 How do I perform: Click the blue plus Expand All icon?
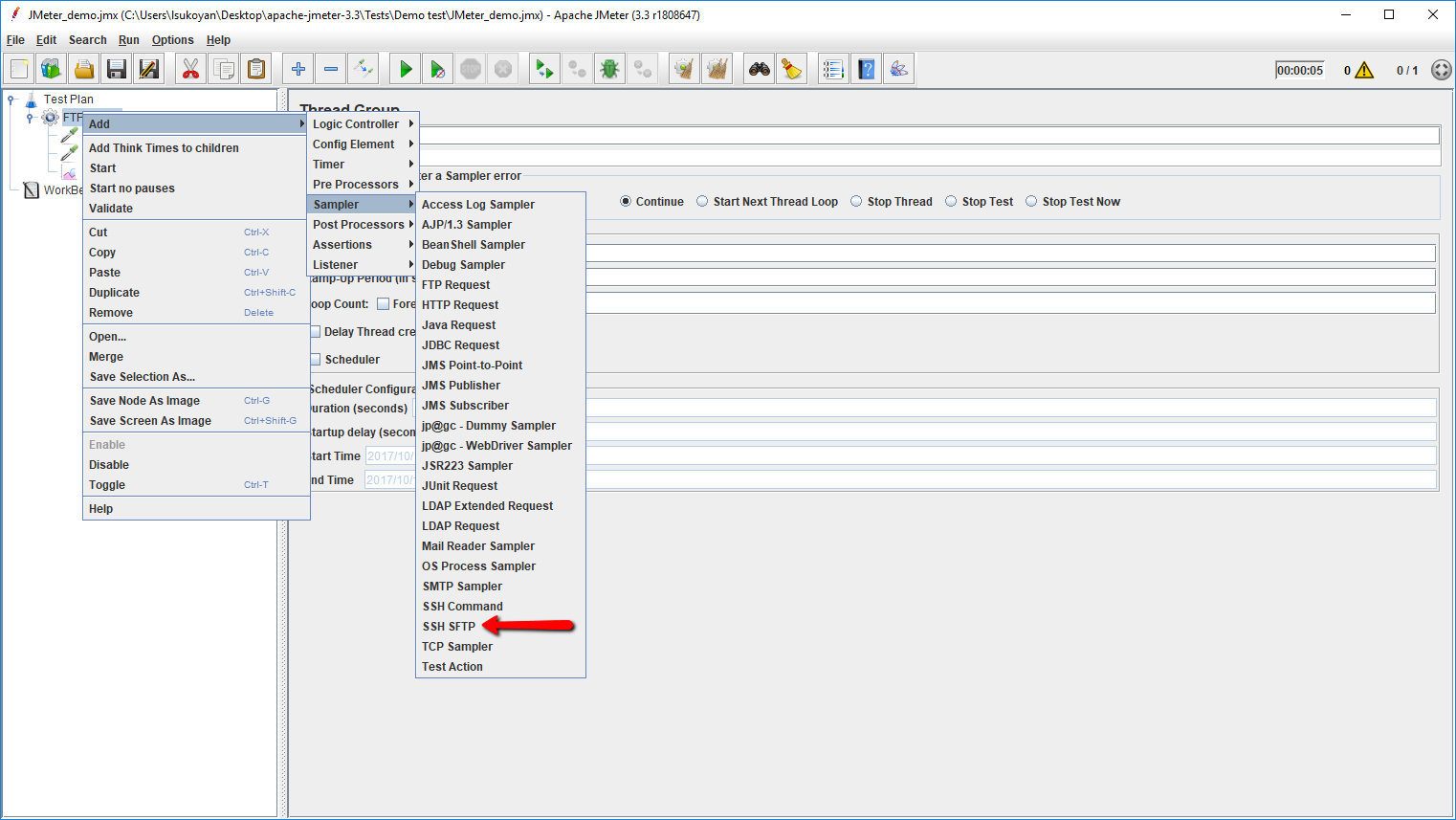coord(298,69)
